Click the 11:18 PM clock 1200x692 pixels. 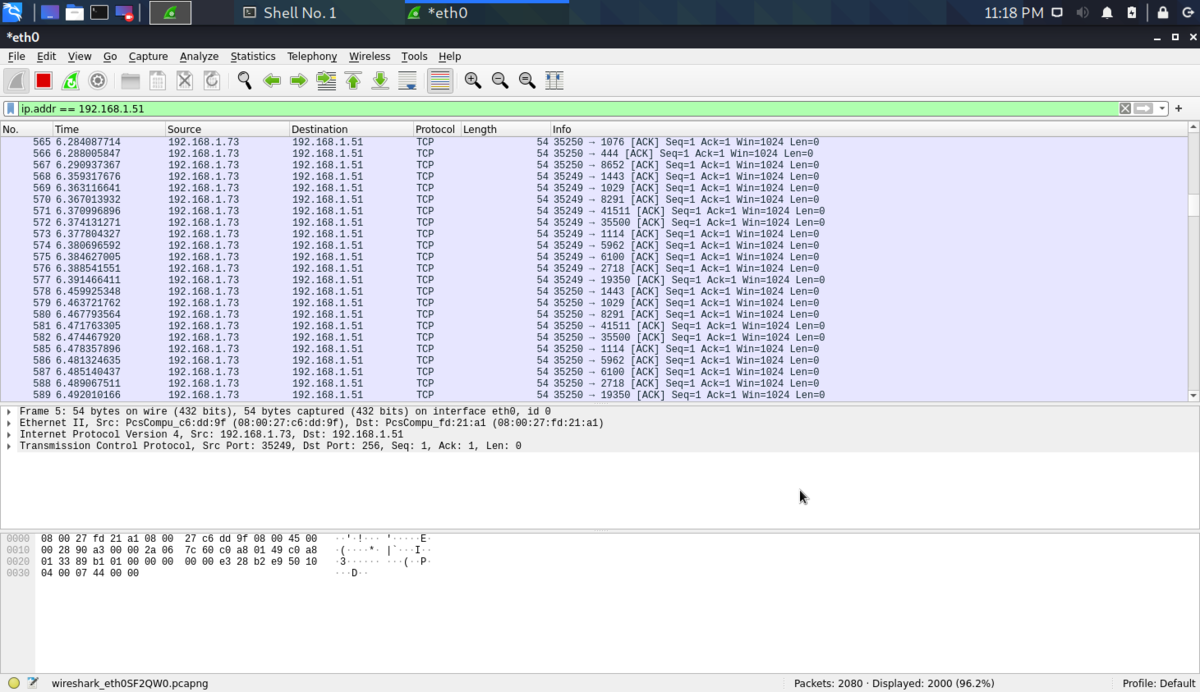point(1013,13)
